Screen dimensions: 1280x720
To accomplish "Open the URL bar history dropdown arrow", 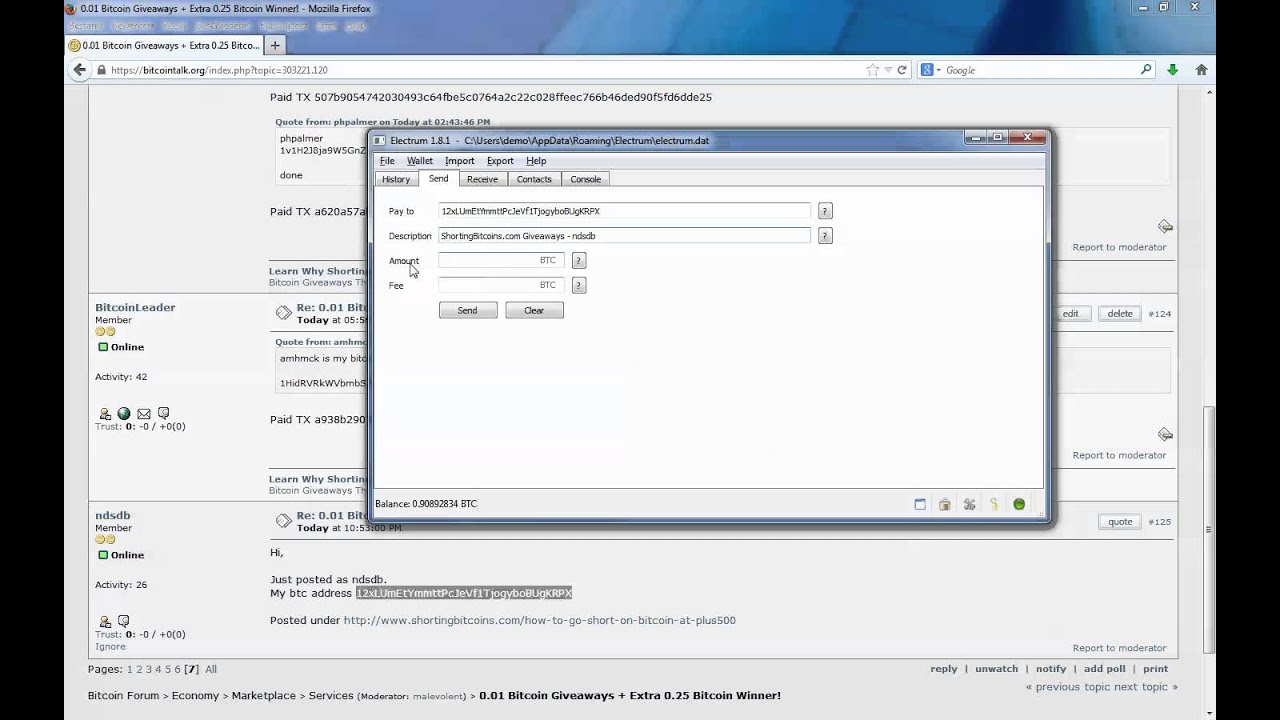I will 886,70.
